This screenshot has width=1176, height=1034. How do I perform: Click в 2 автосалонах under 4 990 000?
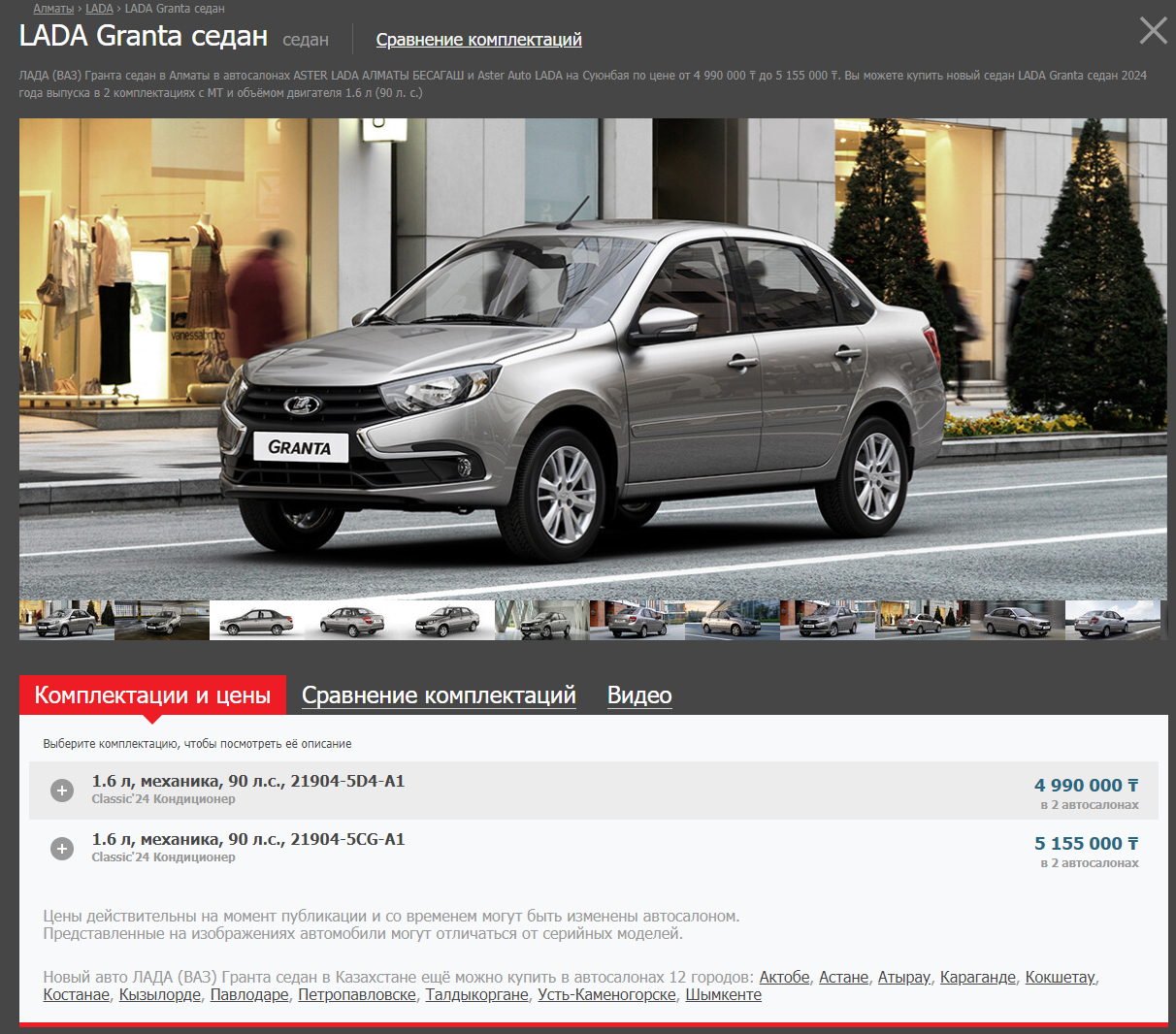(x=1090, y=805)
